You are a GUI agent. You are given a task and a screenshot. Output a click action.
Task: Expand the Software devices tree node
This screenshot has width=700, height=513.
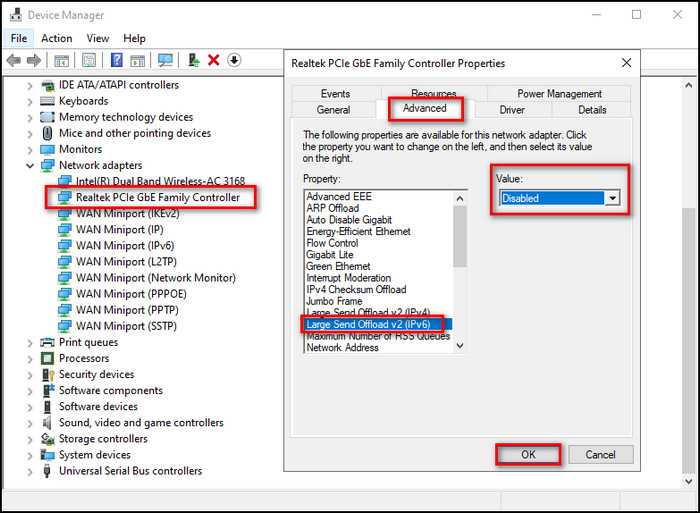coord(30,407)
